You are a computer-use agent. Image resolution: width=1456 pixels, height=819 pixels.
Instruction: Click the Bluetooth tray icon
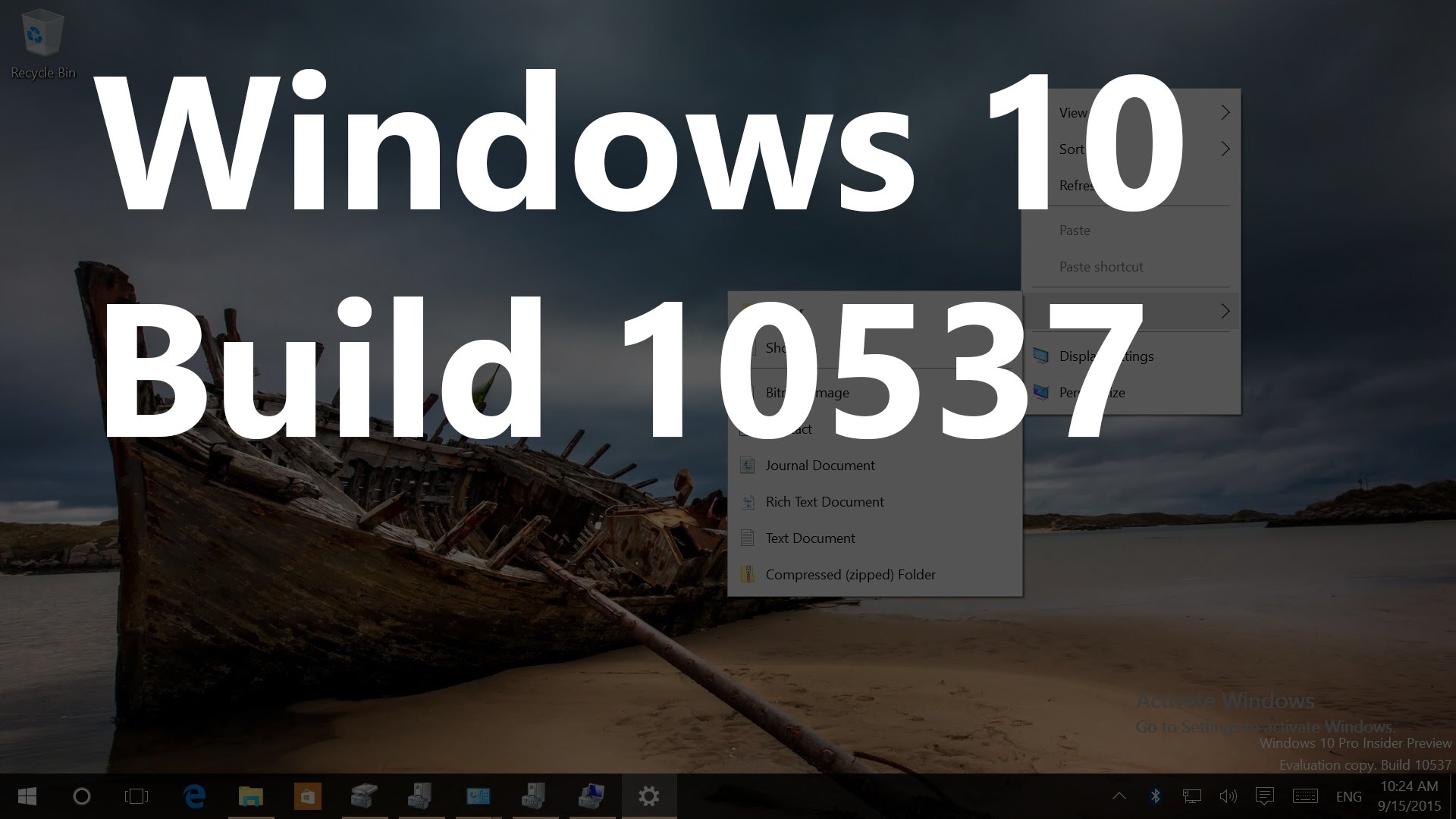pos(1155,796)
